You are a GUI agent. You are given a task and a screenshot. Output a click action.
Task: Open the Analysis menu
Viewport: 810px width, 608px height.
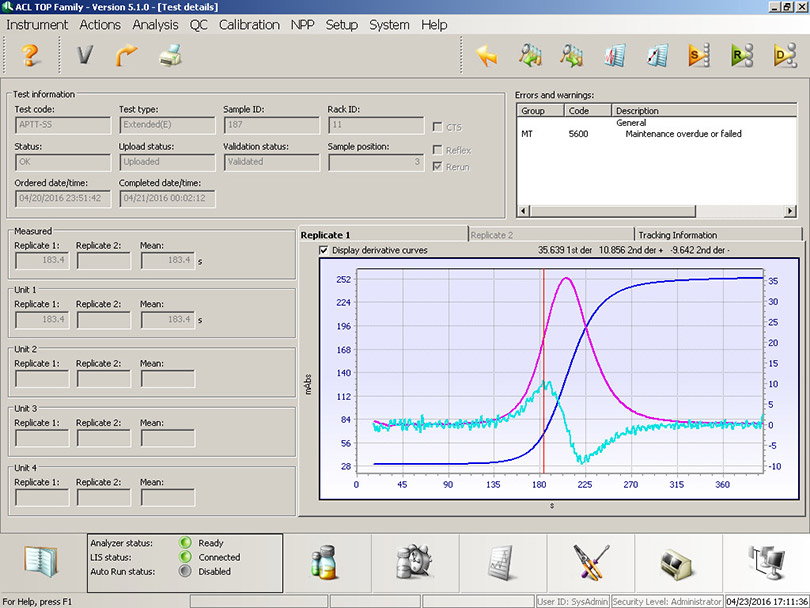tap(155, 25)
